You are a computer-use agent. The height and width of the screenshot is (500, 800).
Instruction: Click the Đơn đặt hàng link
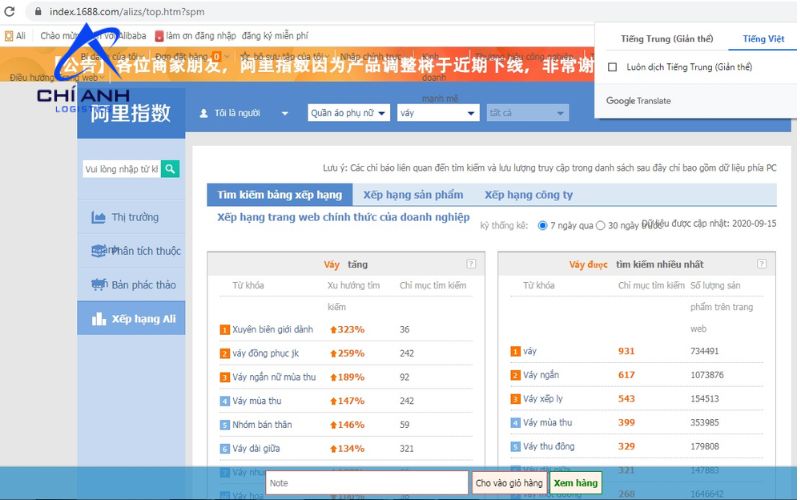(182, 56)
